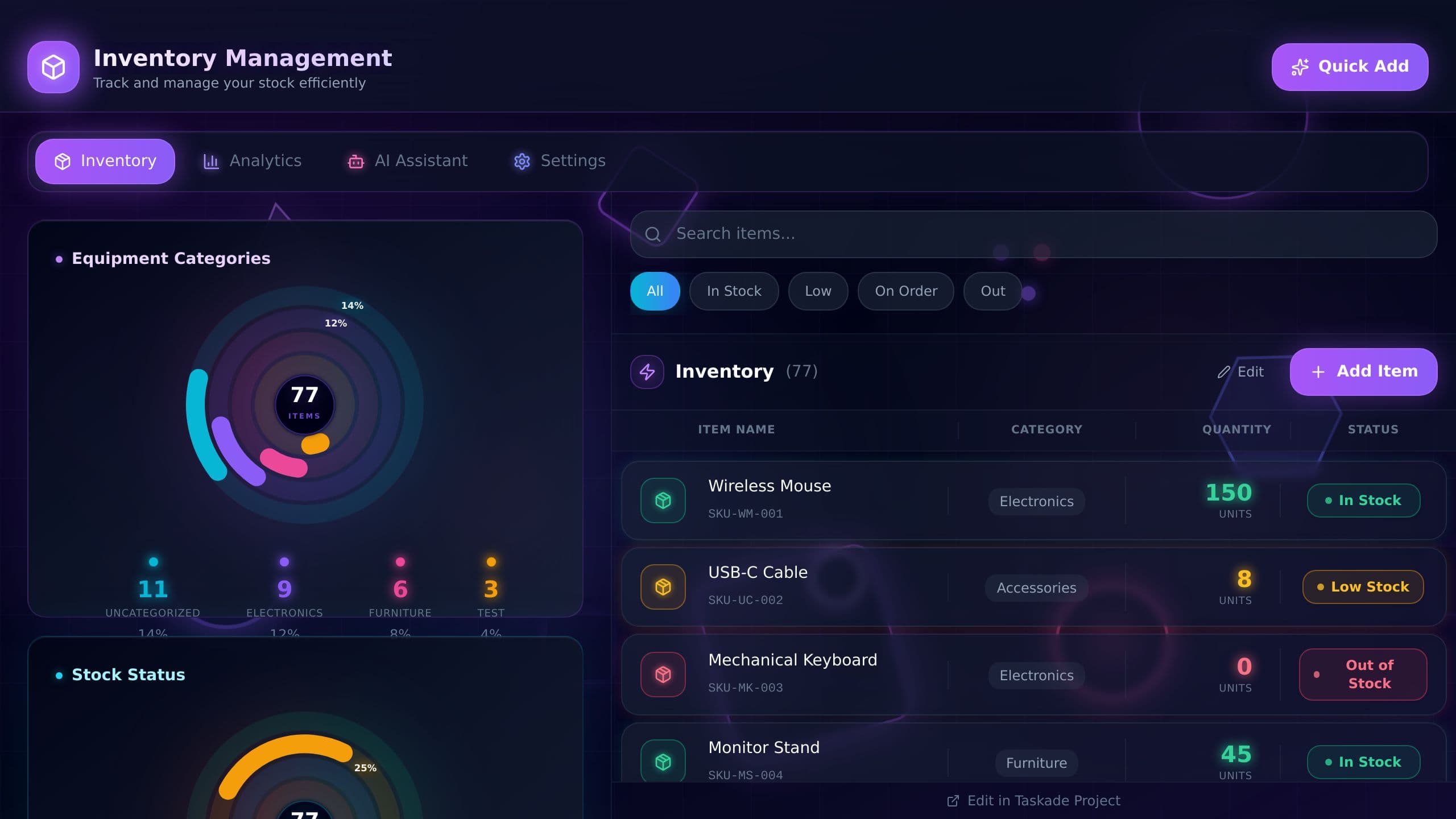Open the AI Assistant tab
Screen dimensions: 1456x819
point(408,162)
